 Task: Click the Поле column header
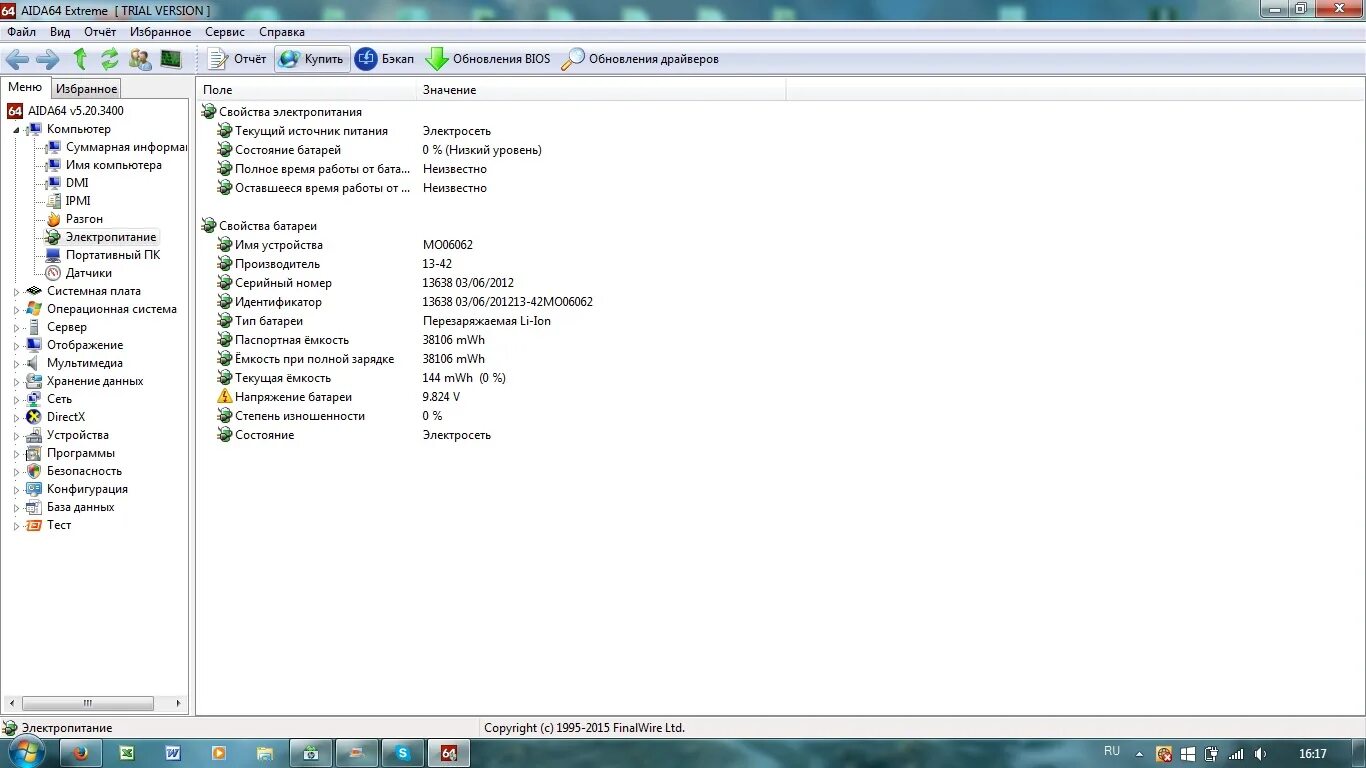coord(306,90)
